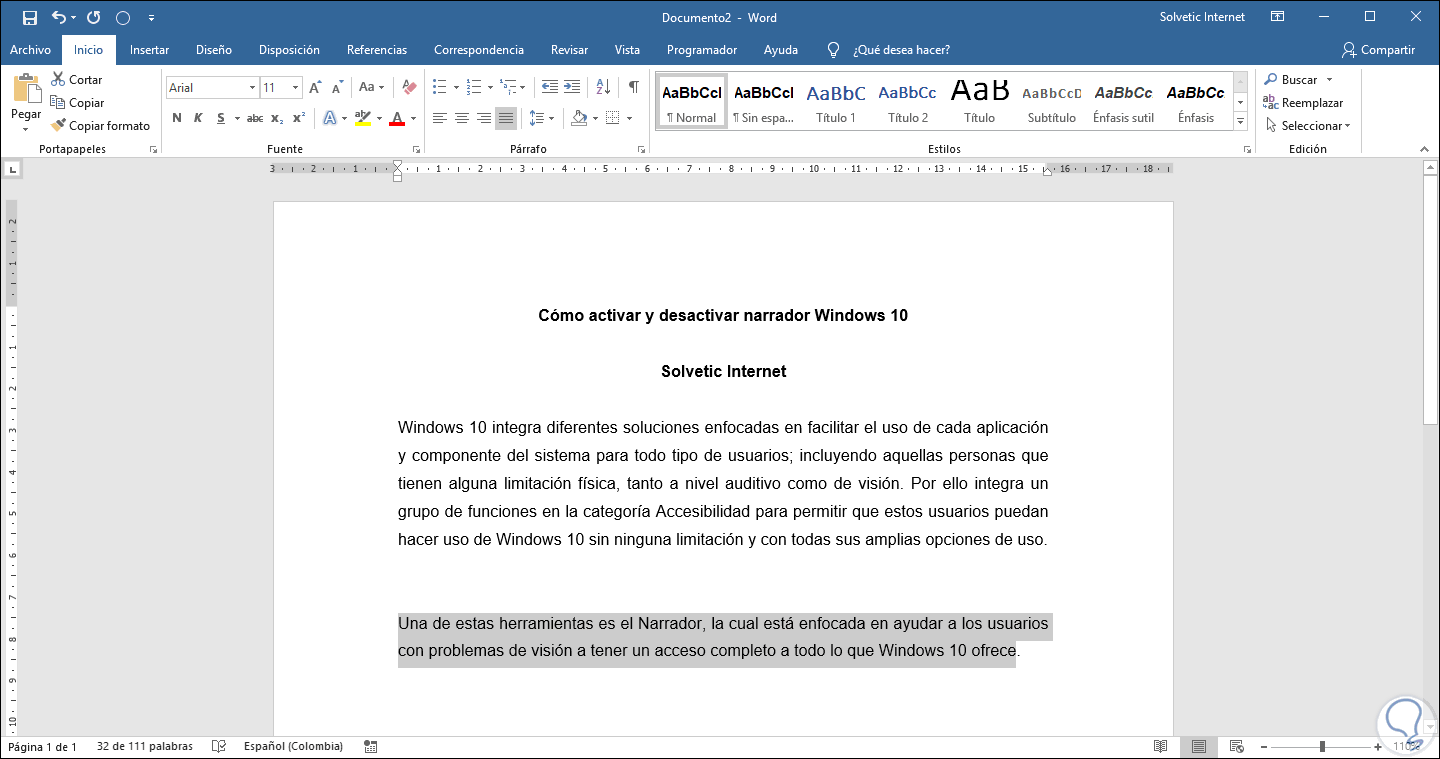This screenshot has width=1440, height=759.
Task: Apply the bulleted list icon
Action: point(439,88)
